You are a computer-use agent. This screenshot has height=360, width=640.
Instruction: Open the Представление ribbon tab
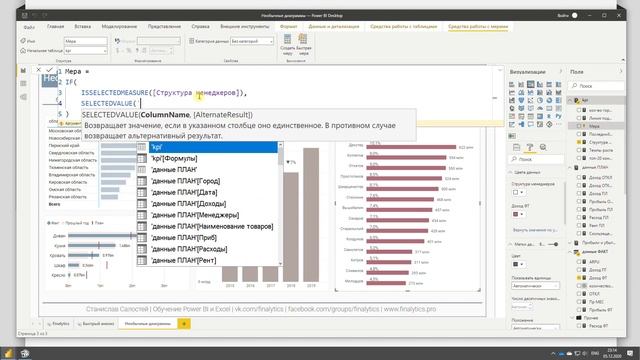(164, 27)
